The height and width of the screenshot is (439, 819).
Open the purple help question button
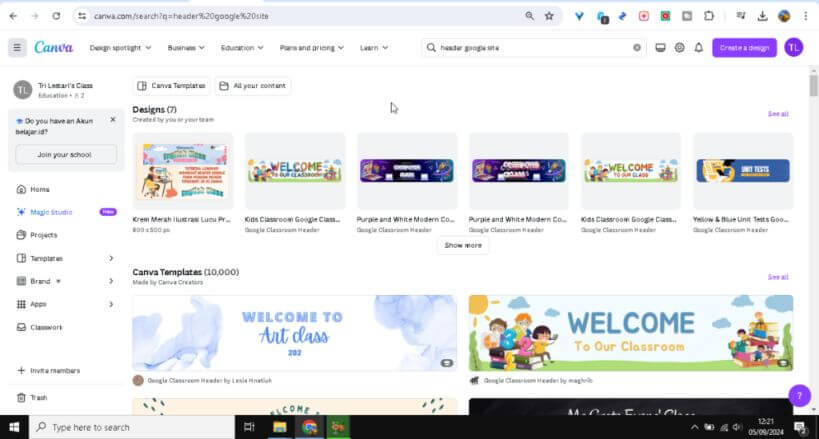tap(799, 396)
